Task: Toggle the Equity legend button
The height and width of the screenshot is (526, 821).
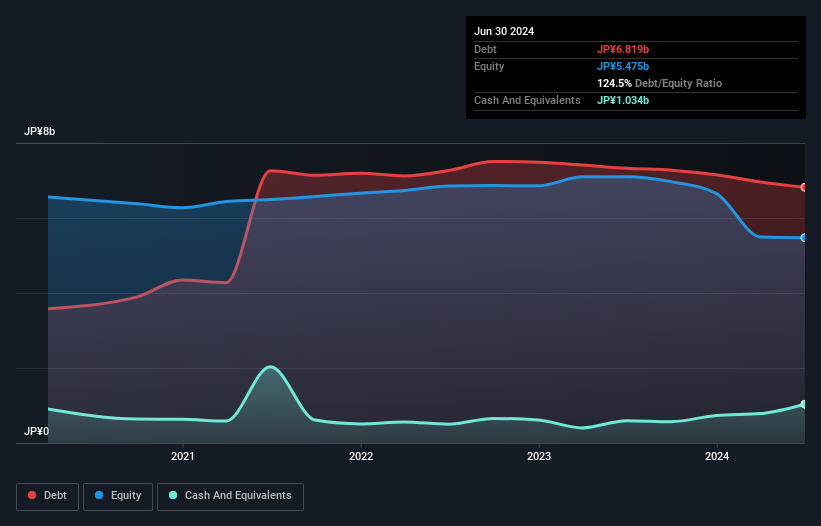Action: [118, 496]
